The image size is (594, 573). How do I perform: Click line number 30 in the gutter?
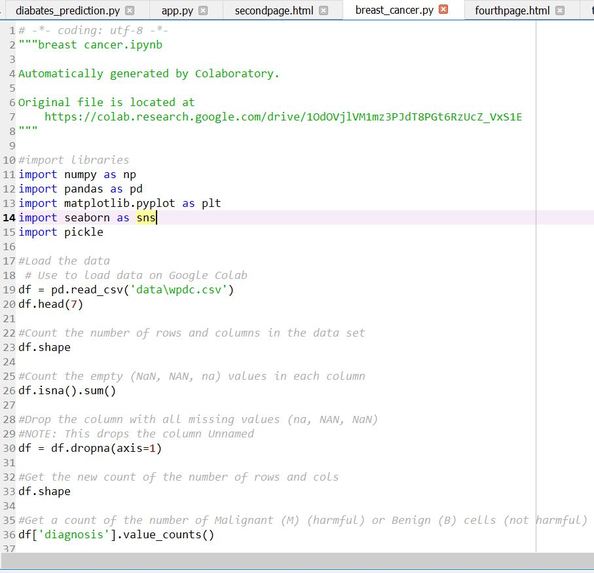(x=9, y=448)
